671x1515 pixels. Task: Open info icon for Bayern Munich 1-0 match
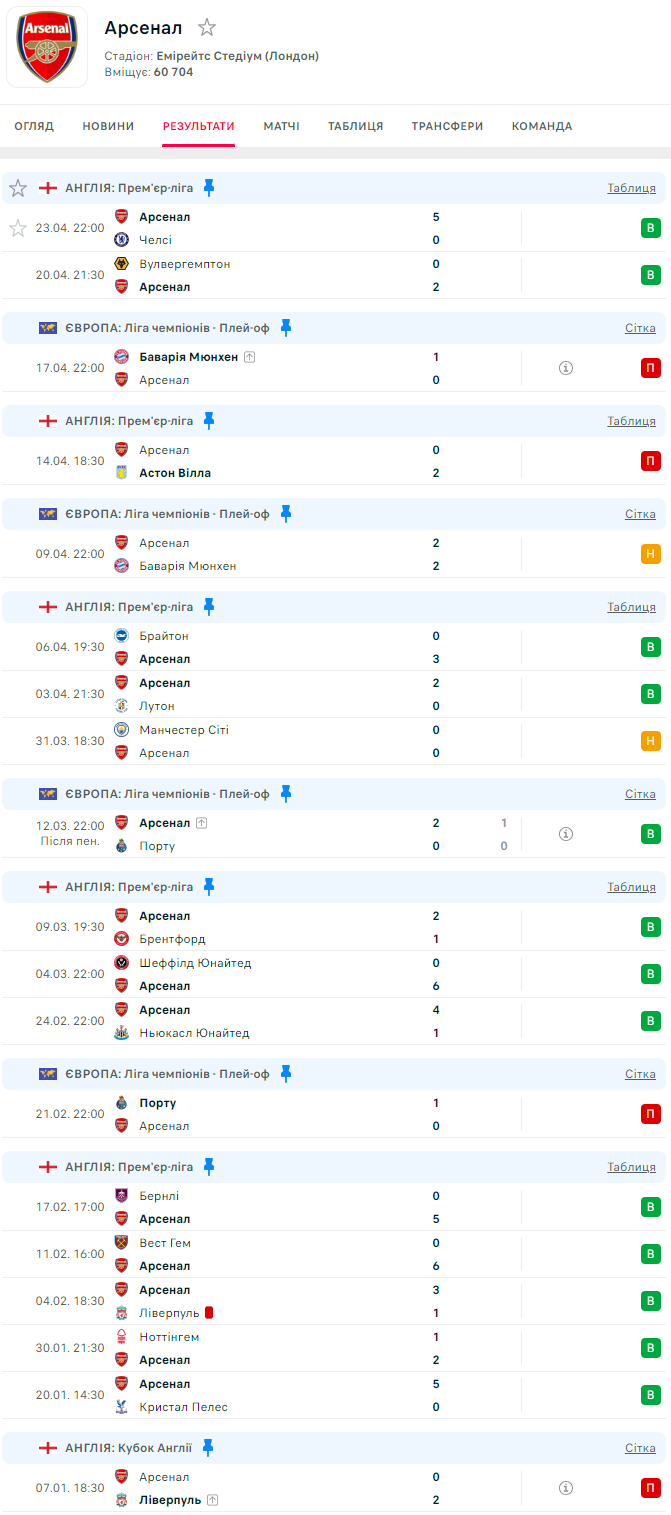[x=565, y=368]
